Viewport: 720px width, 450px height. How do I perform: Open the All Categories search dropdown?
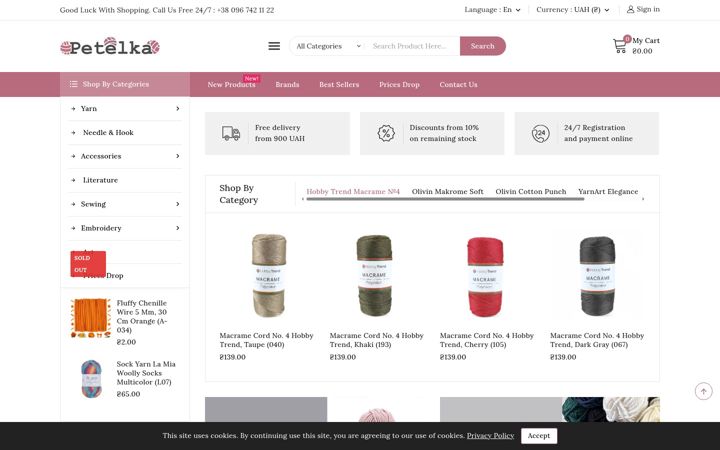[328, 46]
